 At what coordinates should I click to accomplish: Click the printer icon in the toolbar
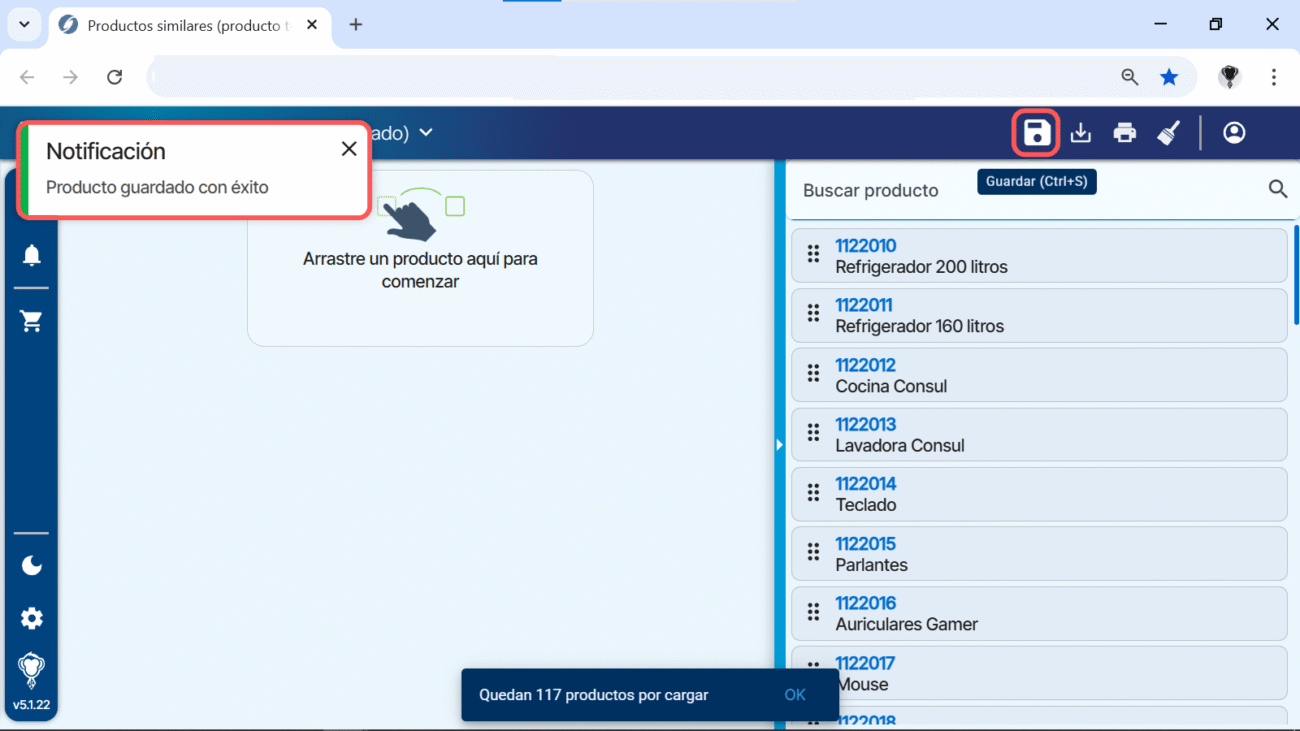click(1125, 133)
